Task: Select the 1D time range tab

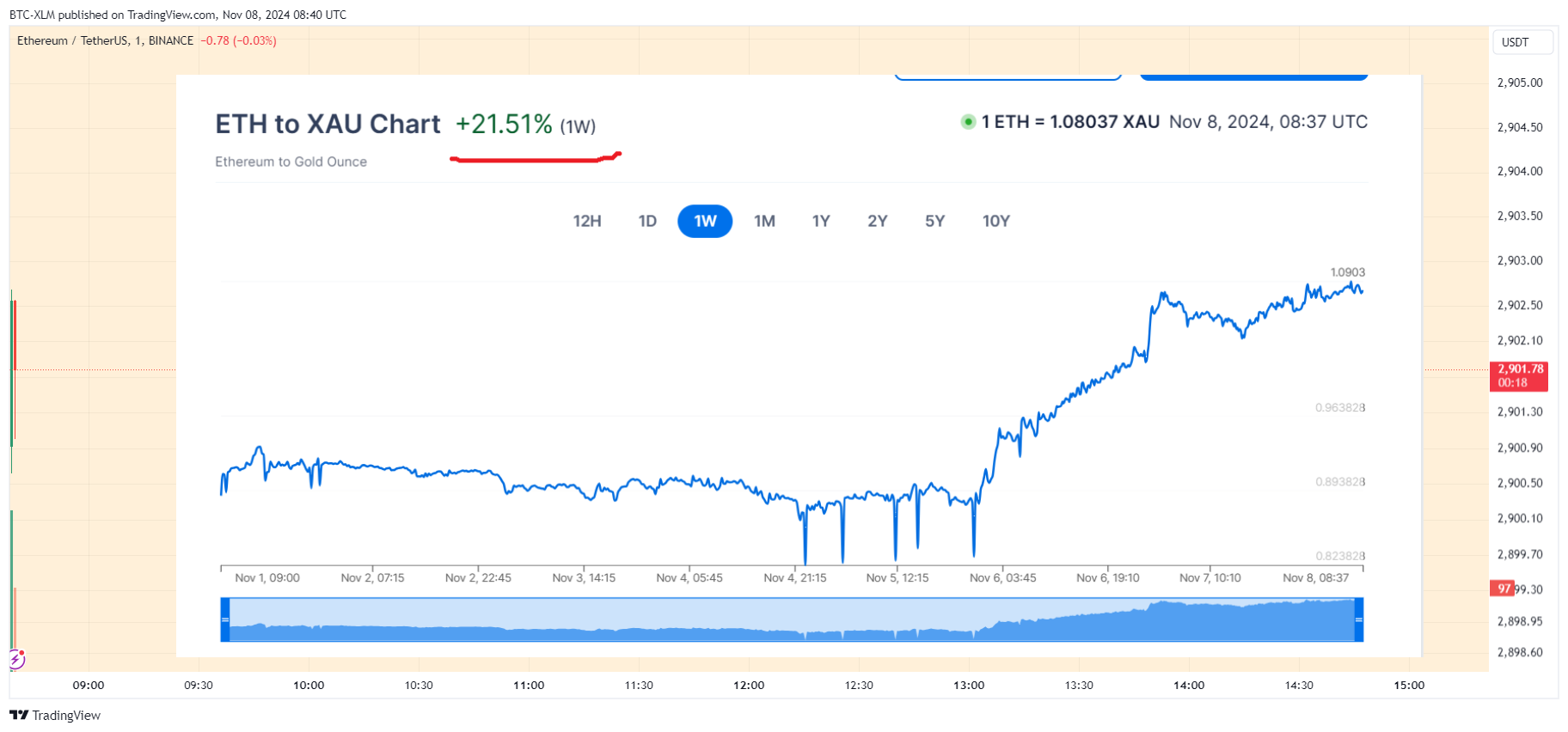Action: point(647,221)
